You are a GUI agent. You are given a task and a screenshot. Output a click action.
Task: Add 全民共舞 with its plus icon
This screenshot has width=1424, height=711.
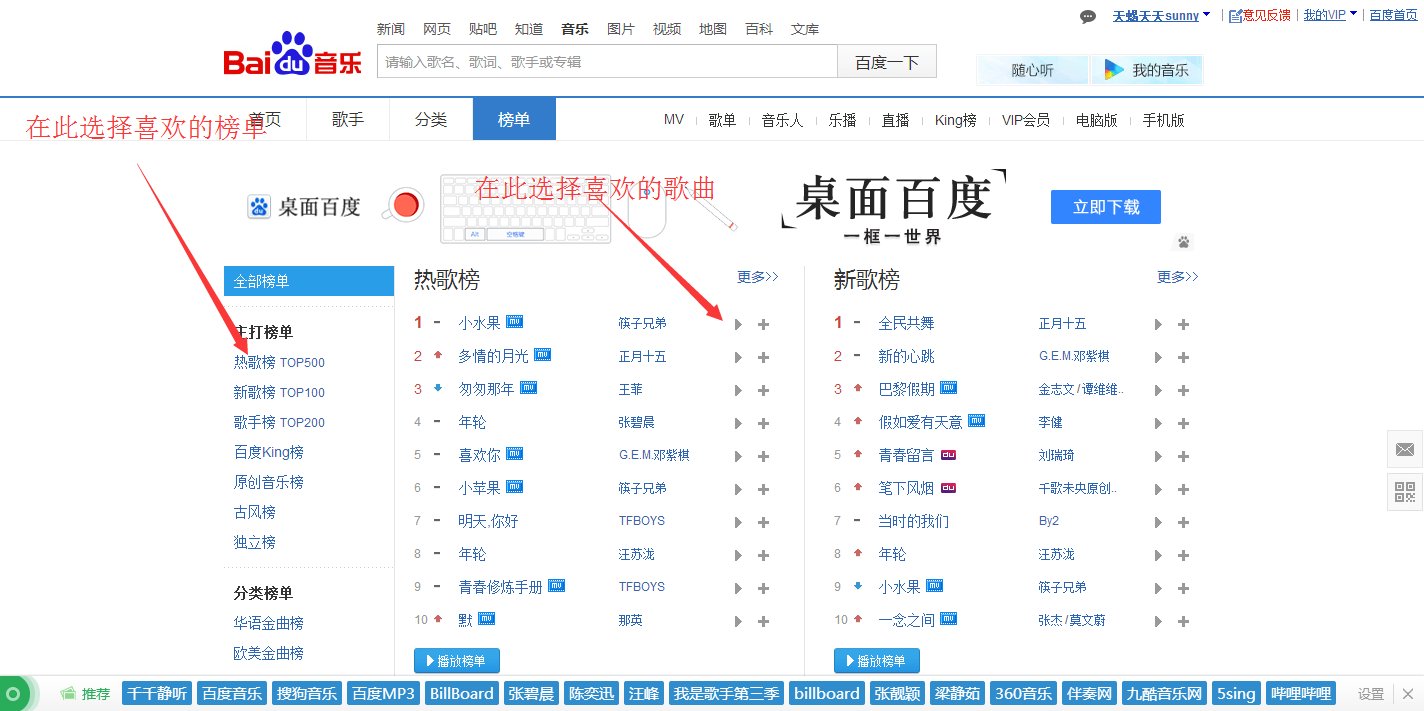point(1183,323)
